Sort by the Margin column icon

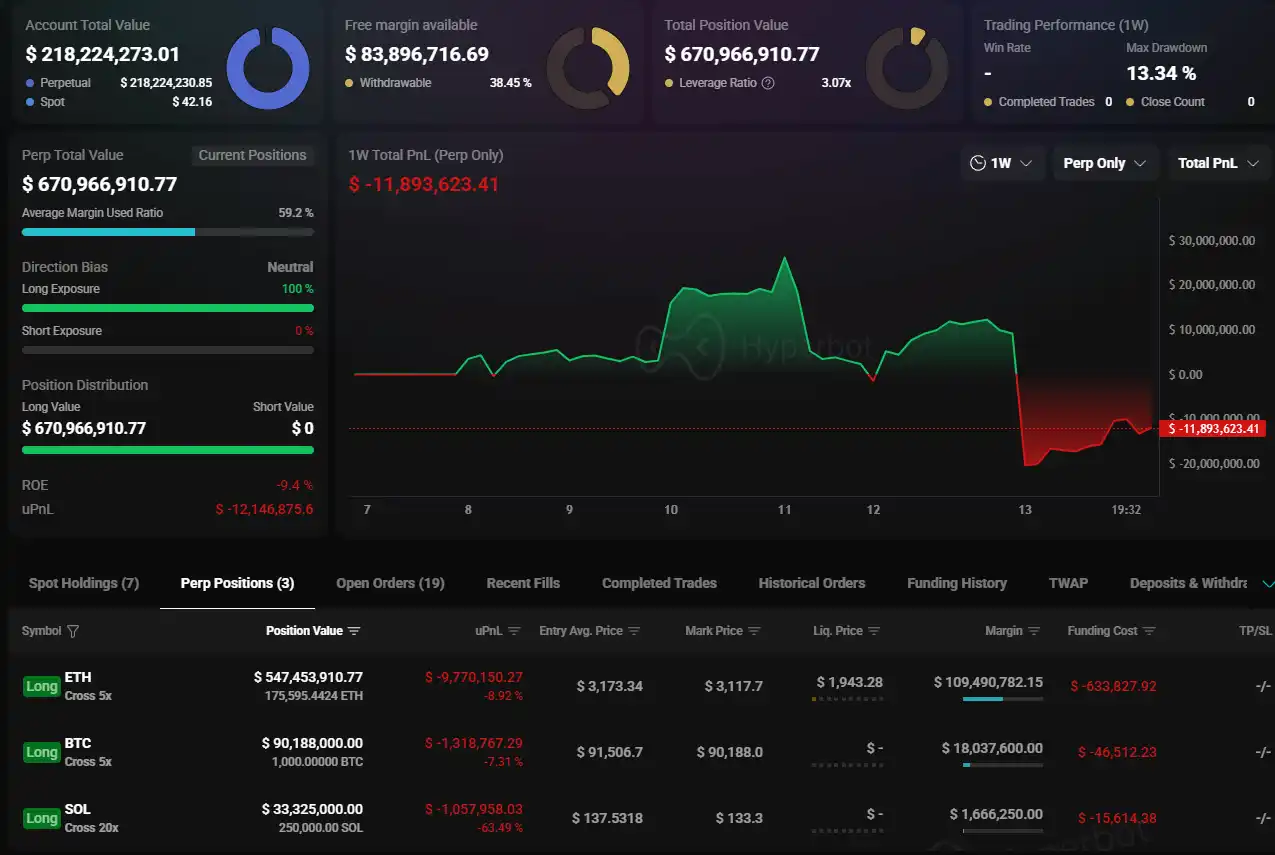click(1032, 630)
